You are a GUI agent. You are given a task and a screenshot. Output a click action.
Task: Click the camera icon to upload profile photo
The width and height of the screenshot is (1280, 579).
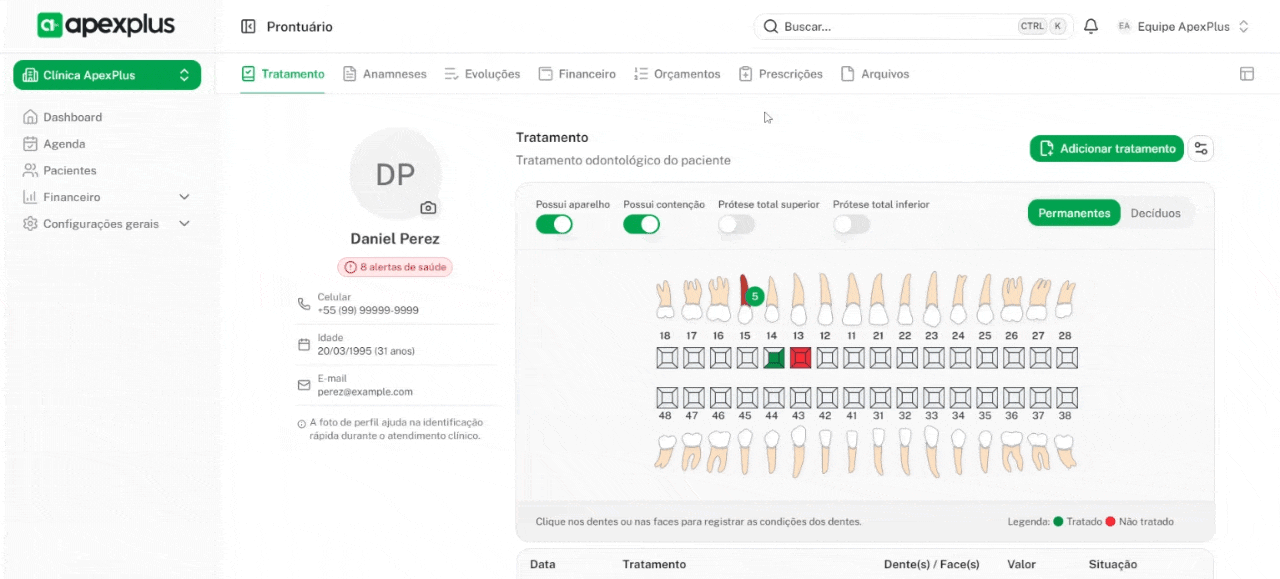coord(428,208)
